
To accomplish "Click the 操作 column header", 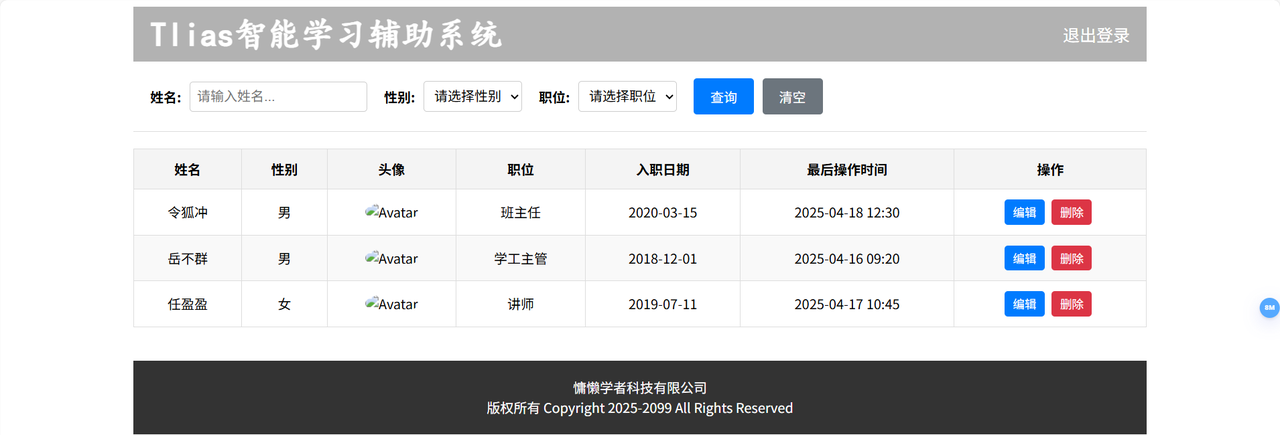I will point(1050,169).
